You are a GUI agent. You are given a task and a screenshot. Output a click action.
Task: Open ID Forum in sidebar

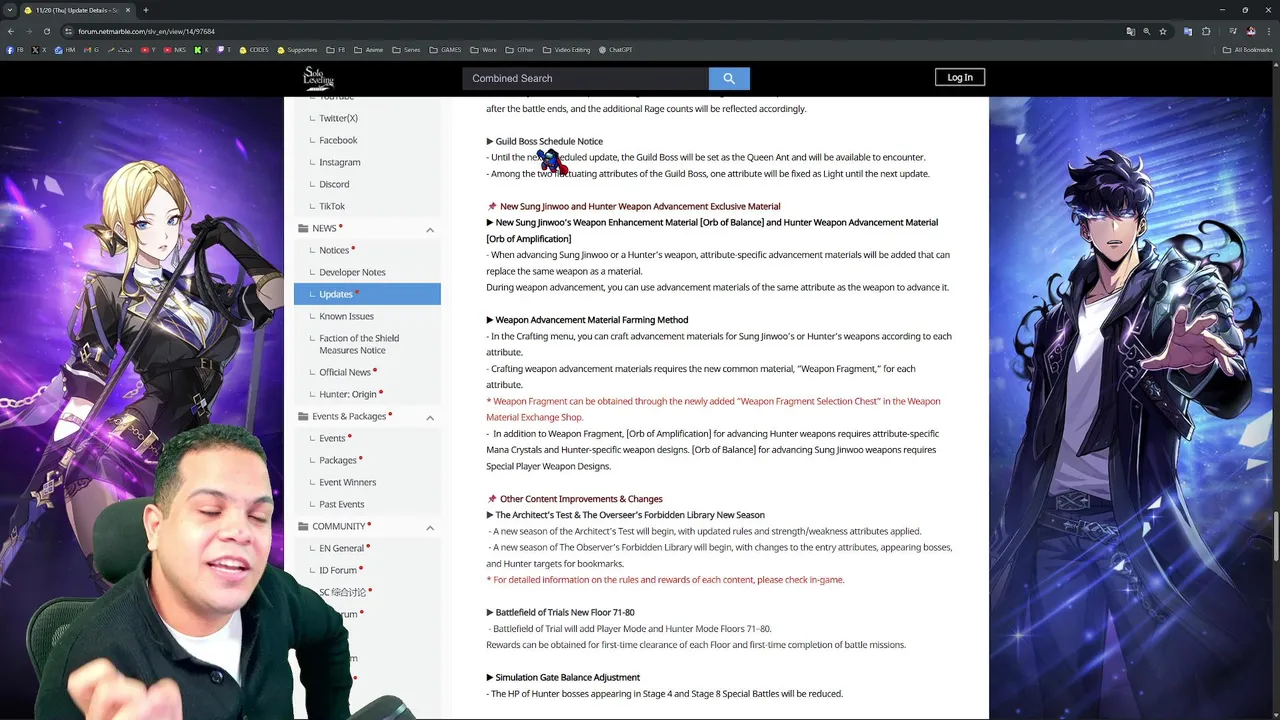338,570
